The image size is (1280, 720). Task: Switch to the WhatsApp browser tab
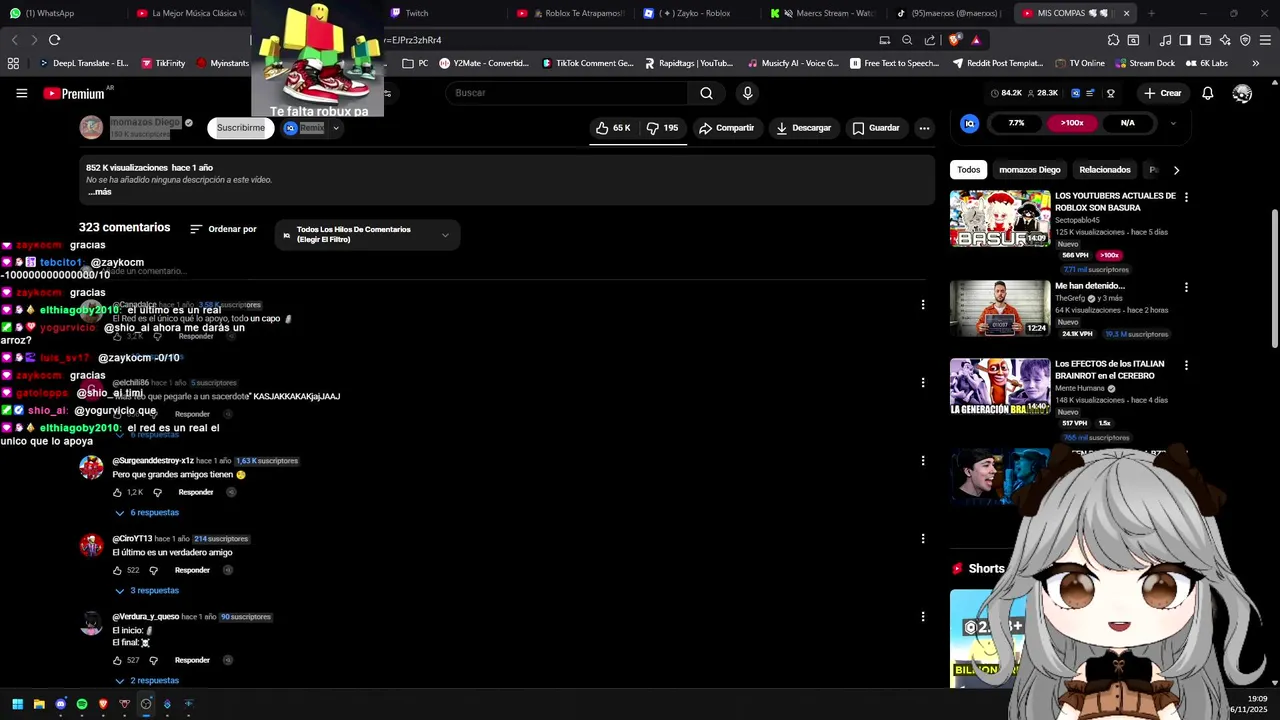49,13
